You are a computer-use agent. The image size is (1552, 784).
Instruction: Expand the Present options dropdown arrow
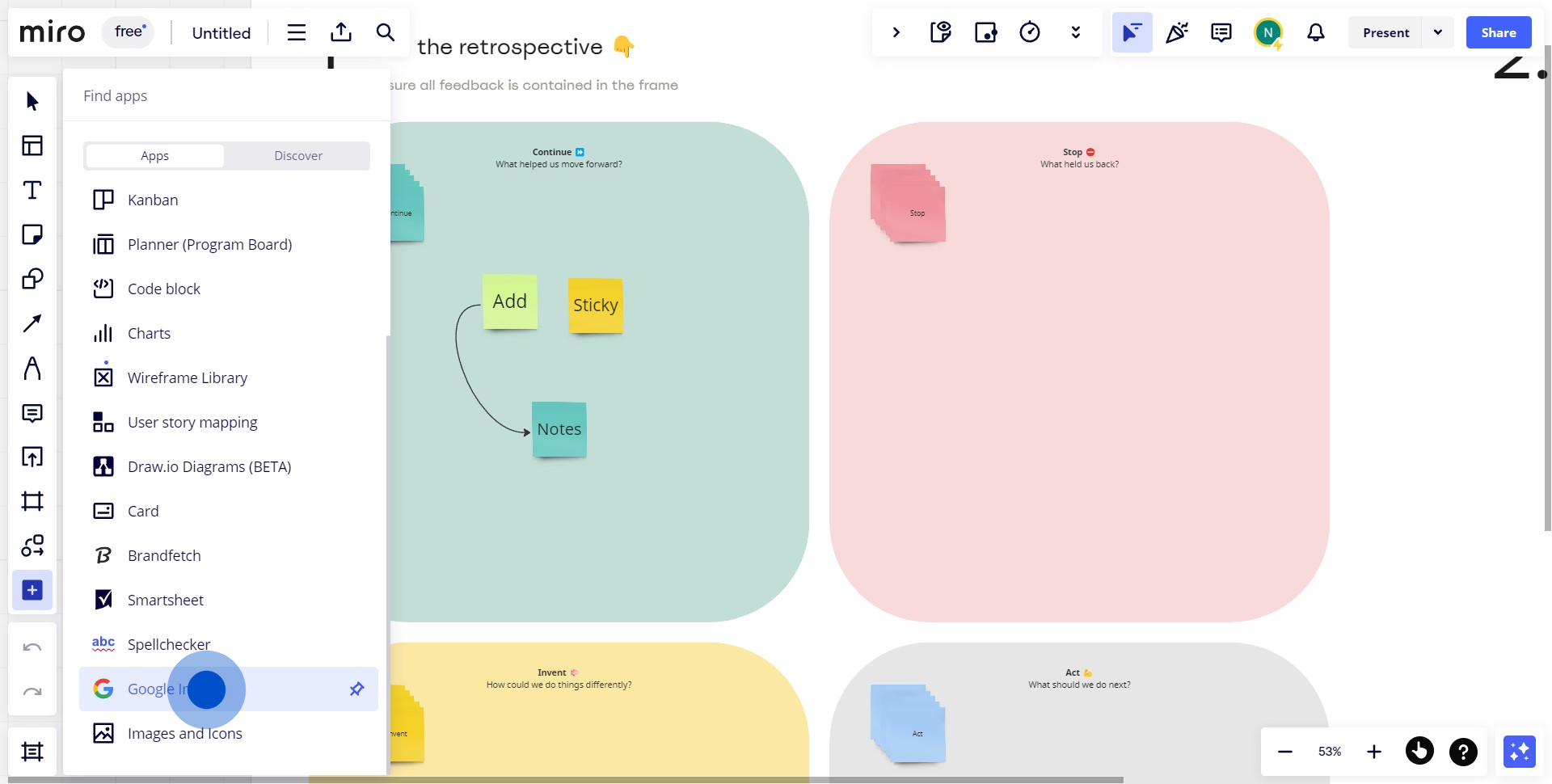tap(1438, 32)
